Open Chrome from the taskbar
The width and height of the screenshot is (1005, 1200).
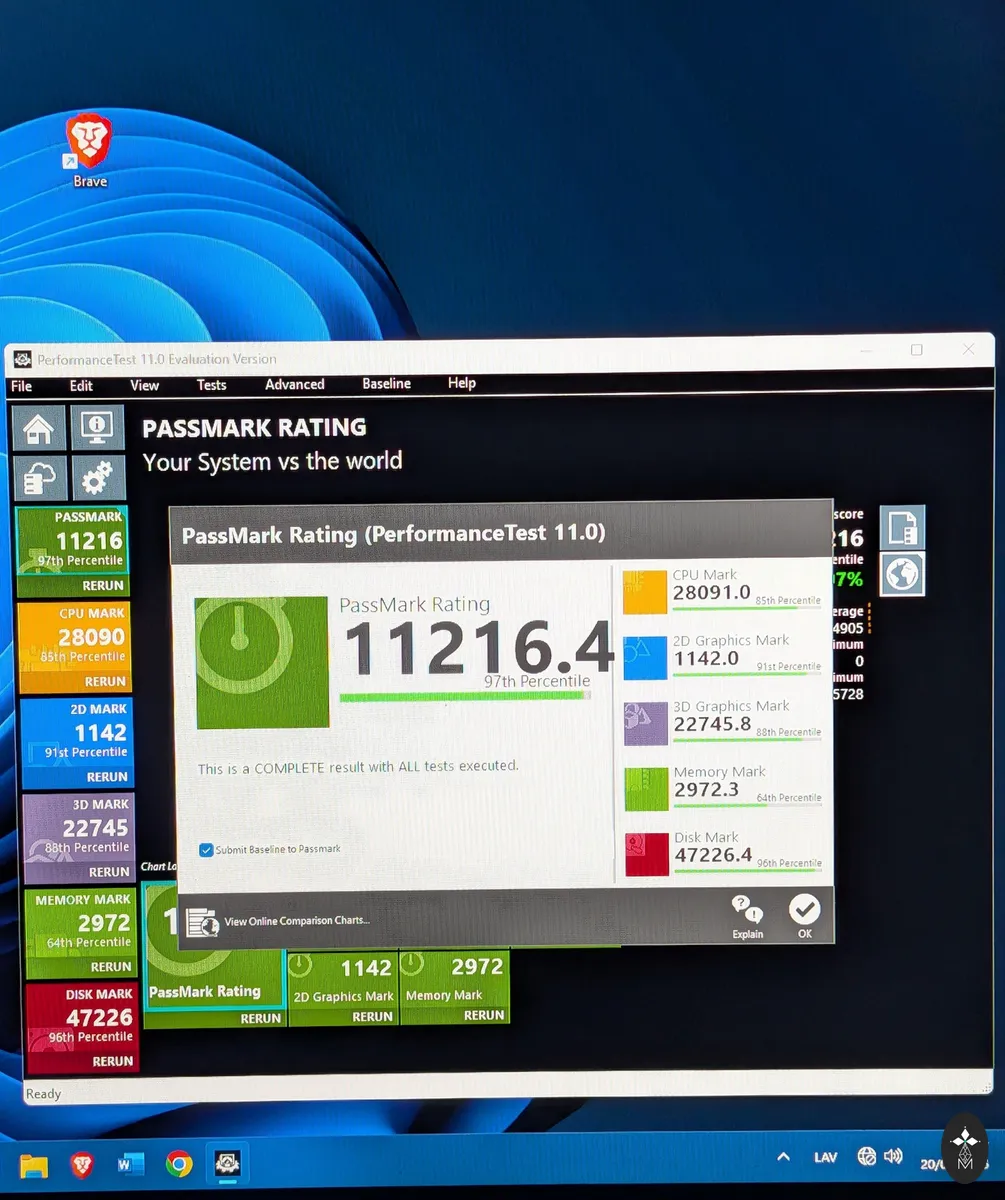click(179, 1163)
